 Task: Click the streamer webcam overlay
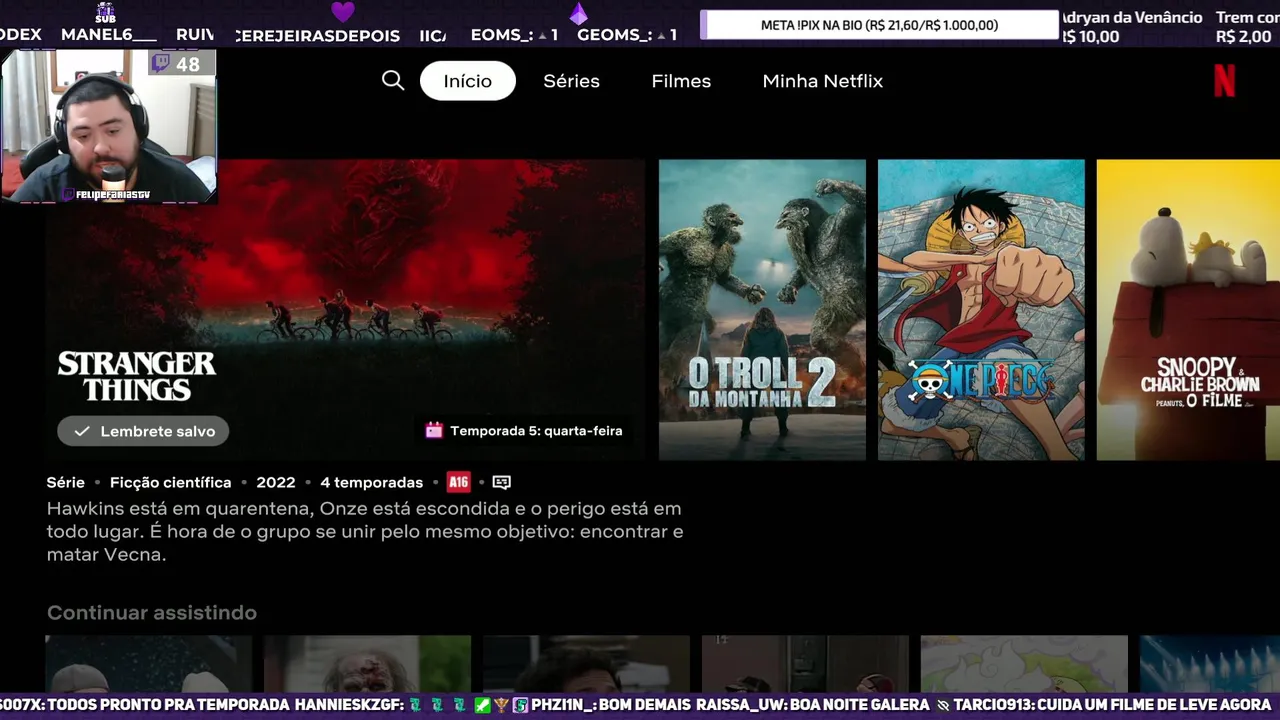pyautogui.click(x=108, y=126)
